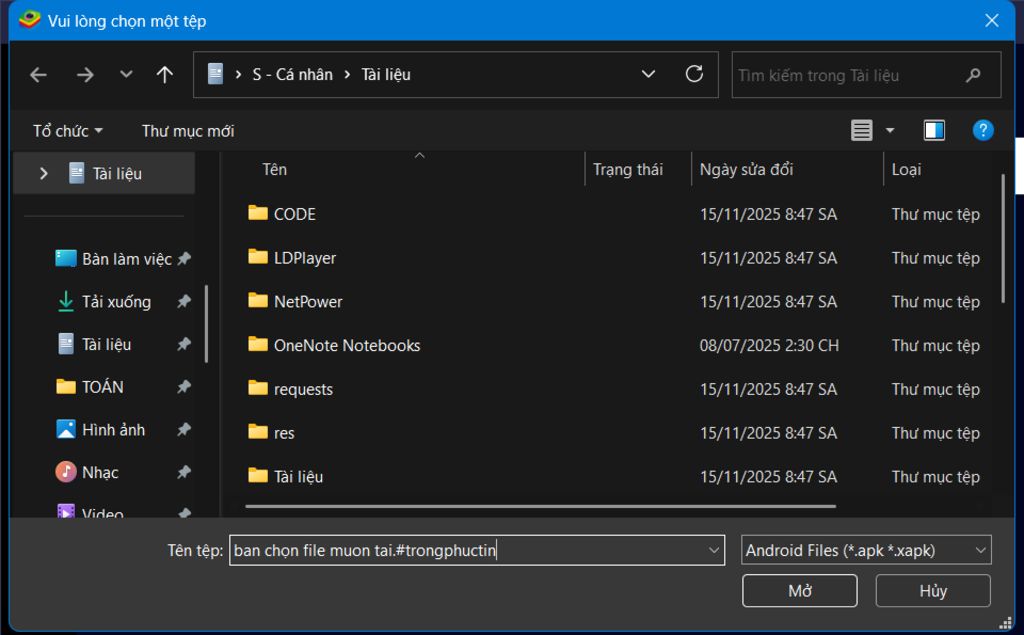
Task: Select 'Tài liệu' in the breadcrumb path
Action: point(386,74)
